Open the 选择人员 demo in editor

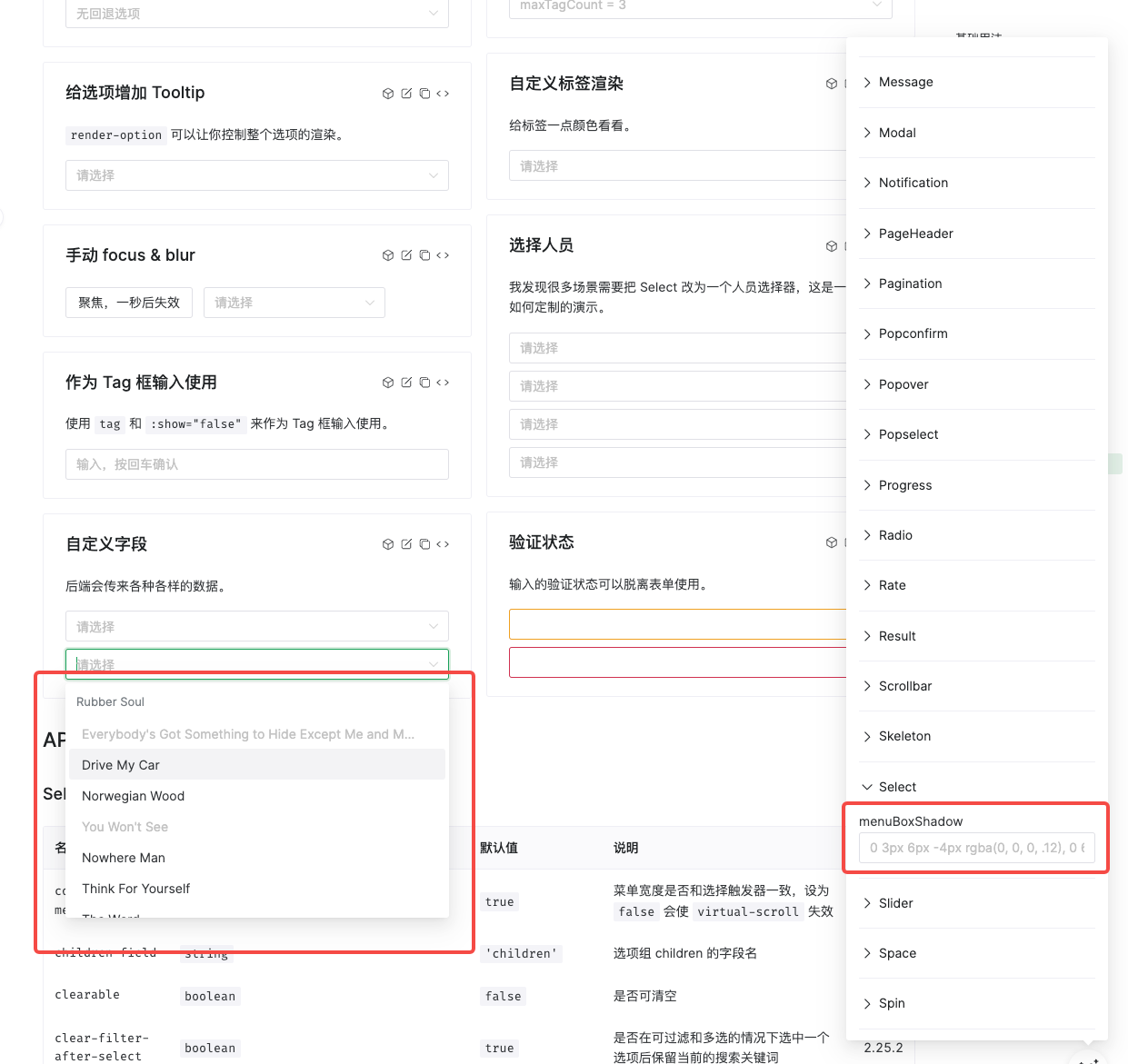[850, 245]
